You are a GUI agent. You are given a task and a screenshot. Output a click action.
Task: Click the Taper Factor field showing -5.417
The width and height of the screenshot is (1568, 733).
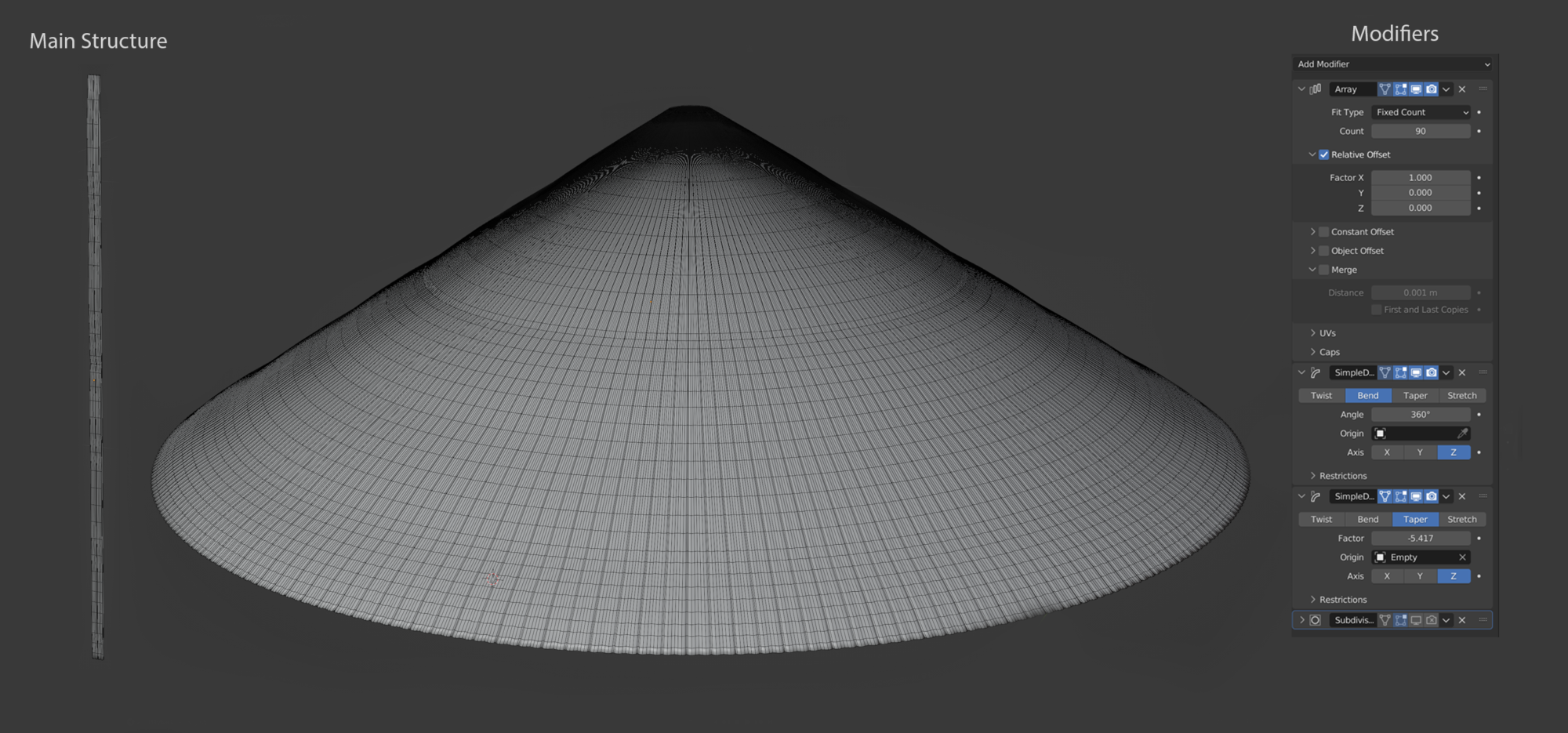point(1421,539)
